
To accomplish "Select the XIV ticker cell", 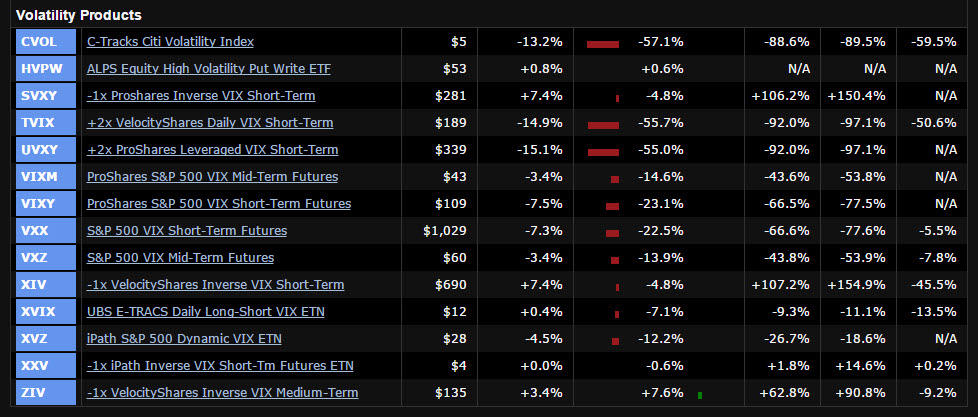I will pos(46,285).
